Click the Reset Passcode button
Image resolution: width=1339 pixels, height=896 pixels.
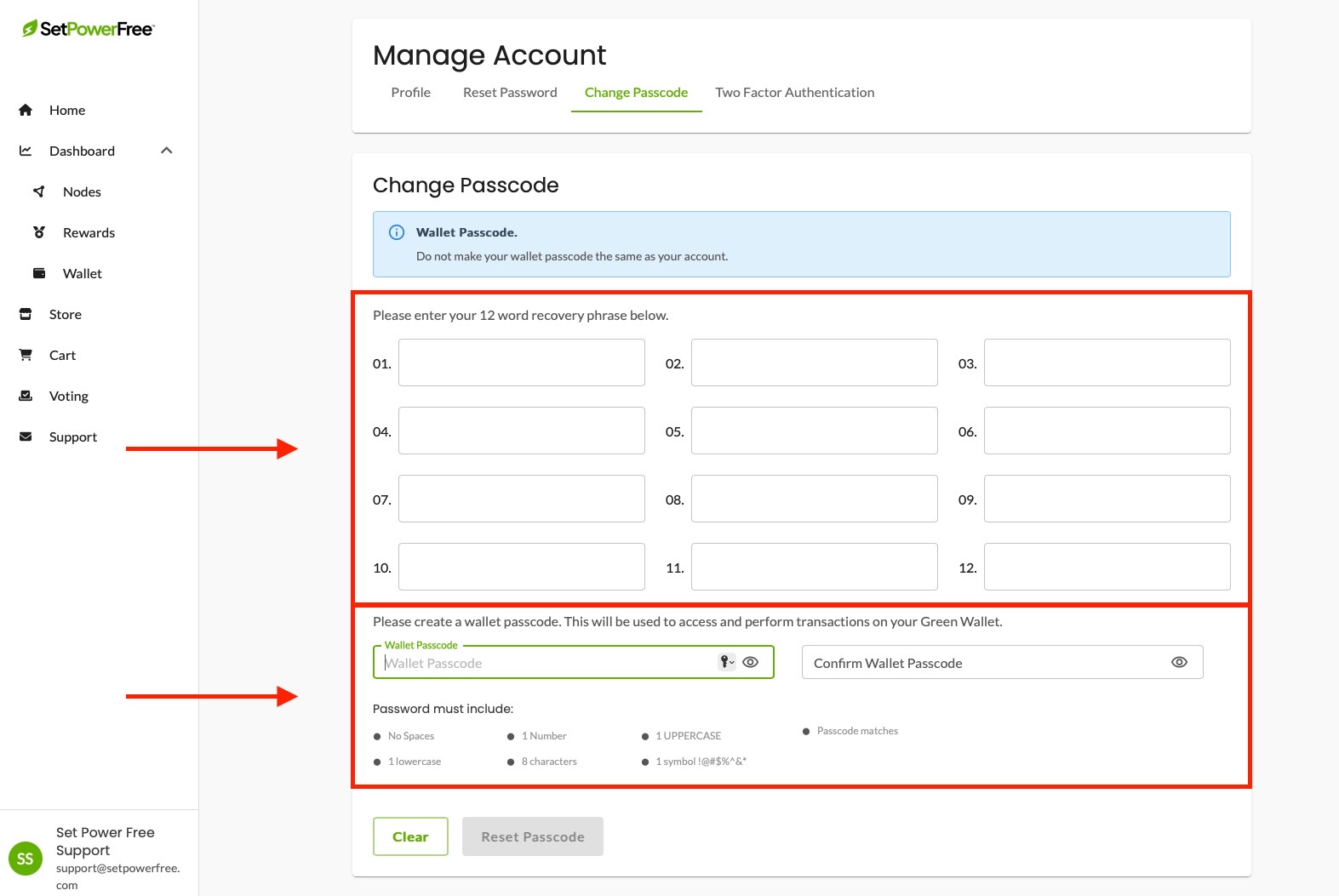(x=533, y=836)
